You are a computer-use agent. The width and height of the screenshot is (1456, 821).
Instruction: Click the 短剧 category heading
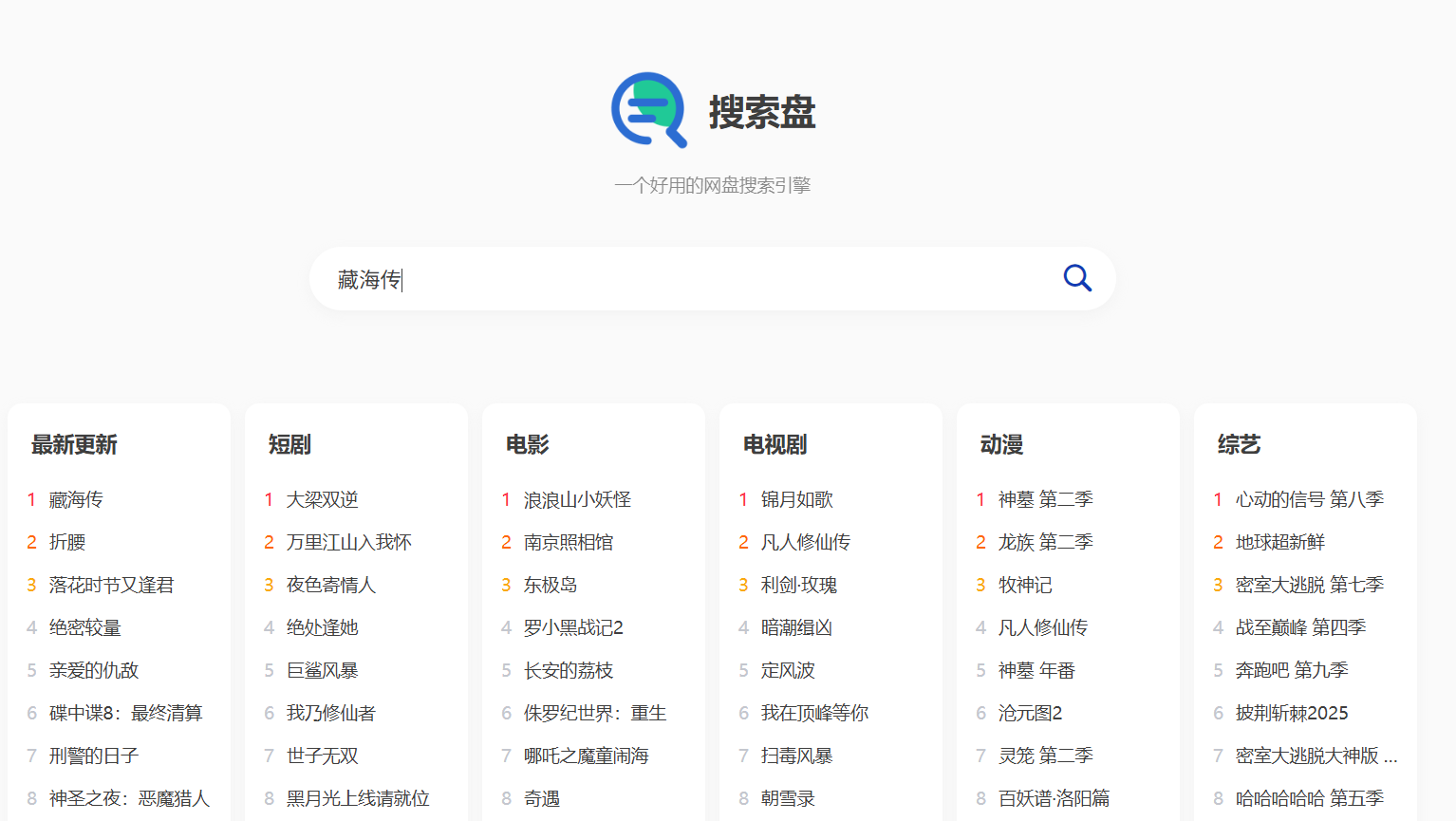pyautogui.click(x=289, y=444)
